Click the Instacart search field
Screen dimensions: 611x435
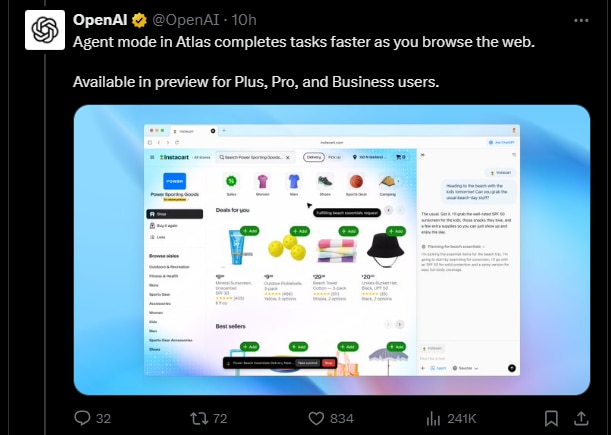pos(255,157)
